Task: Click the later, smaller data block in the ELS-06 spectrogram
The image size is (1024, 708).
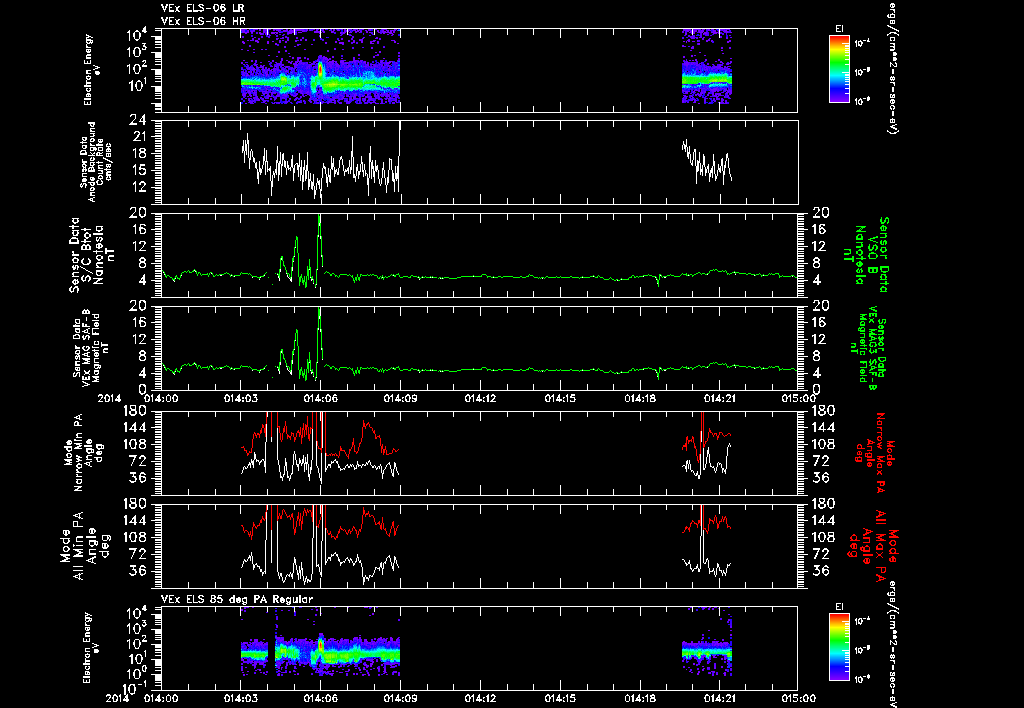Action: pos(707,66)
